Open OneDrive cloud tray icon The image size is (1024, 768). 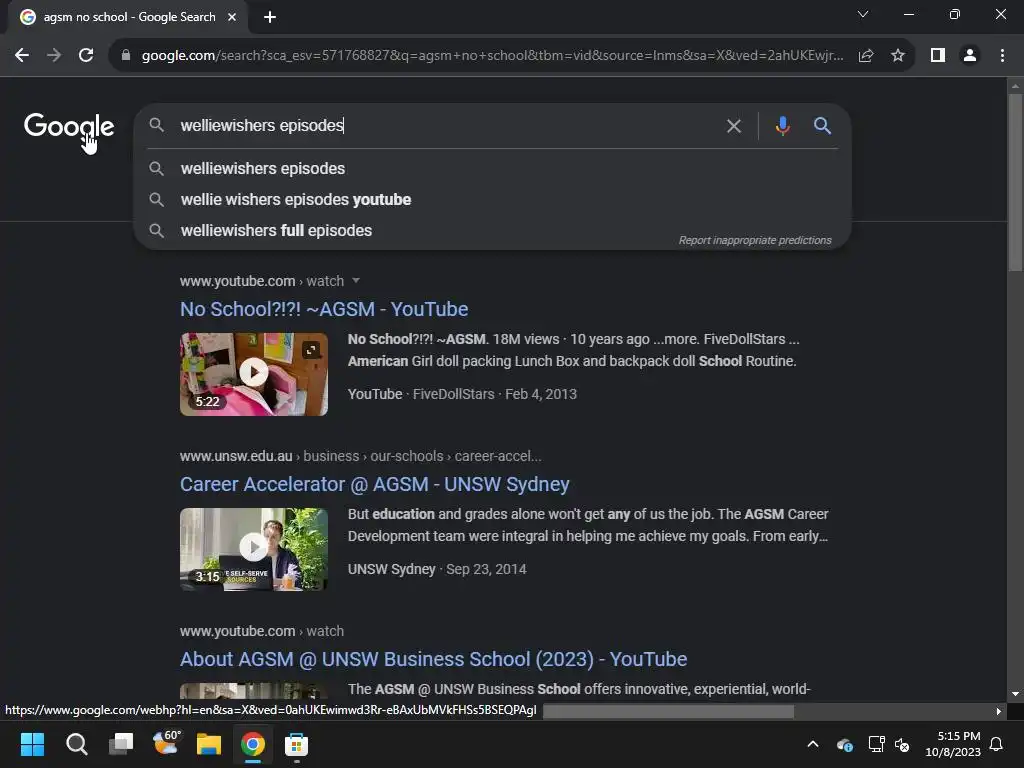pyautogui.click(x=844, y=744)
